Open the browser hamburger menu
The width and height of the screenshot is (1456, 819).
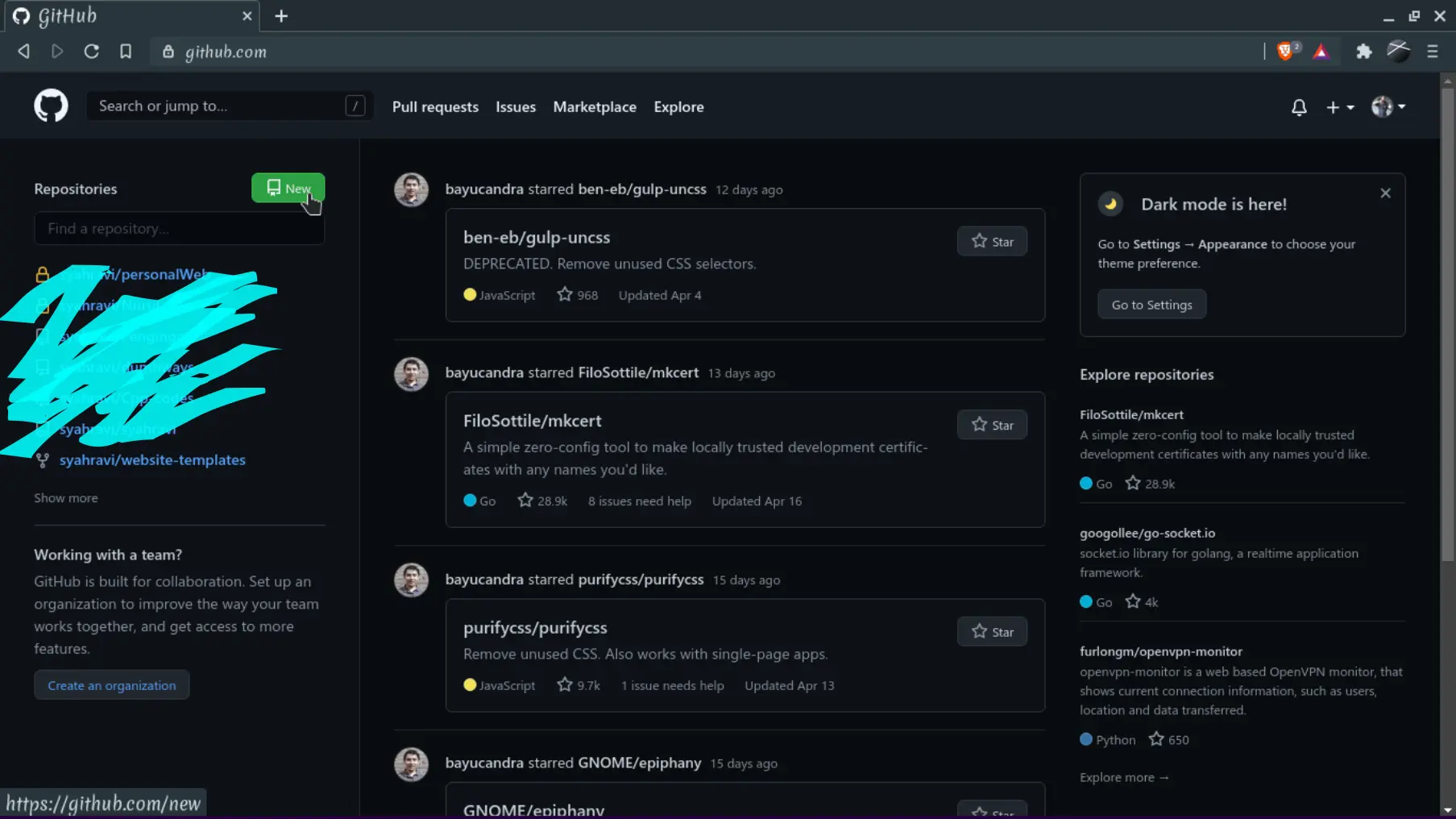(1433, 52)
